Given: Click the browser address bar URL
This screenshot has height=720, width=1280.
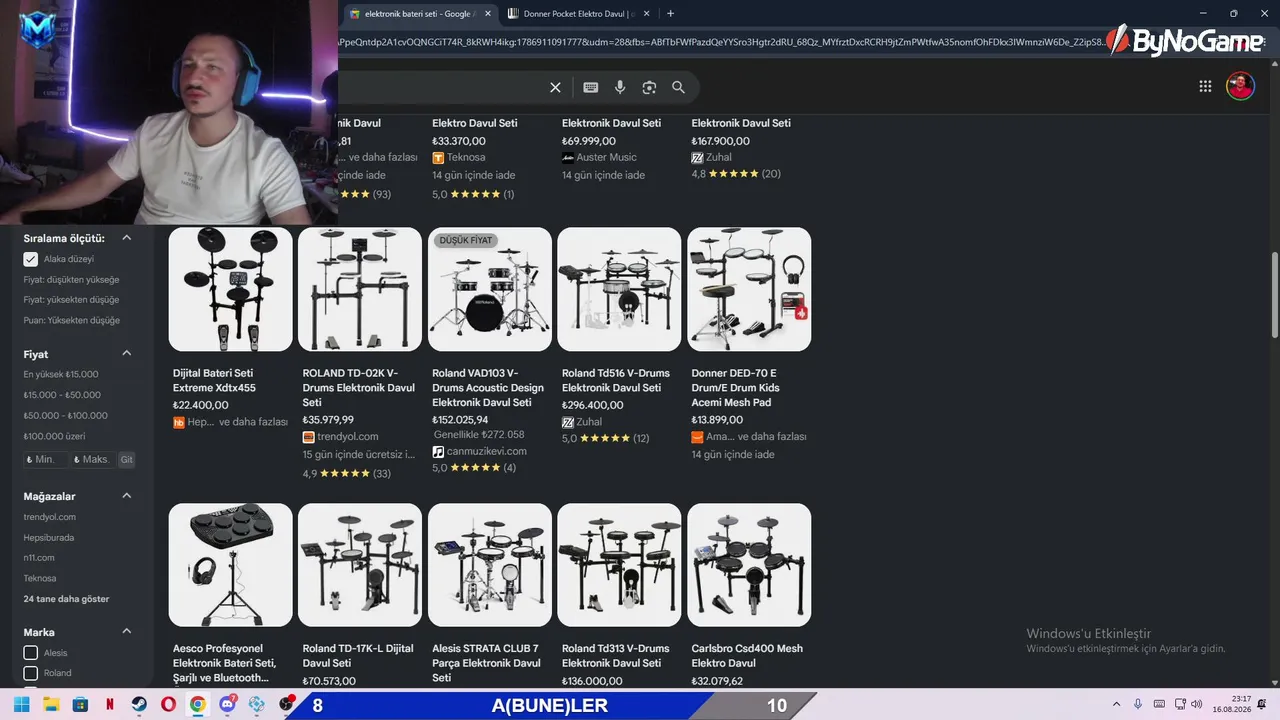Looking at the screenshot, I should coord(720,42).
